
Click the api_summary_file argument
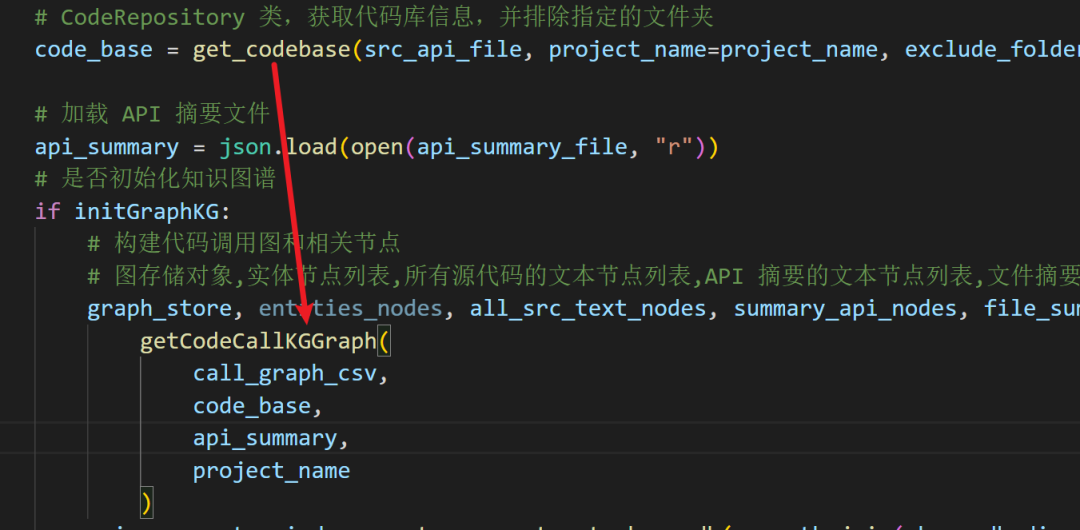(522, 147)
